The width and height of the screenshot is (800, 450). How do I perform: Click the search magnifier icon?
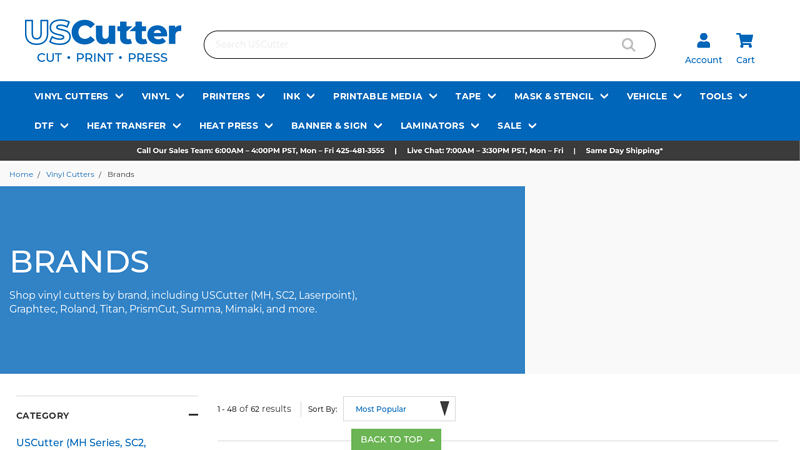click(x=628, y=45)
